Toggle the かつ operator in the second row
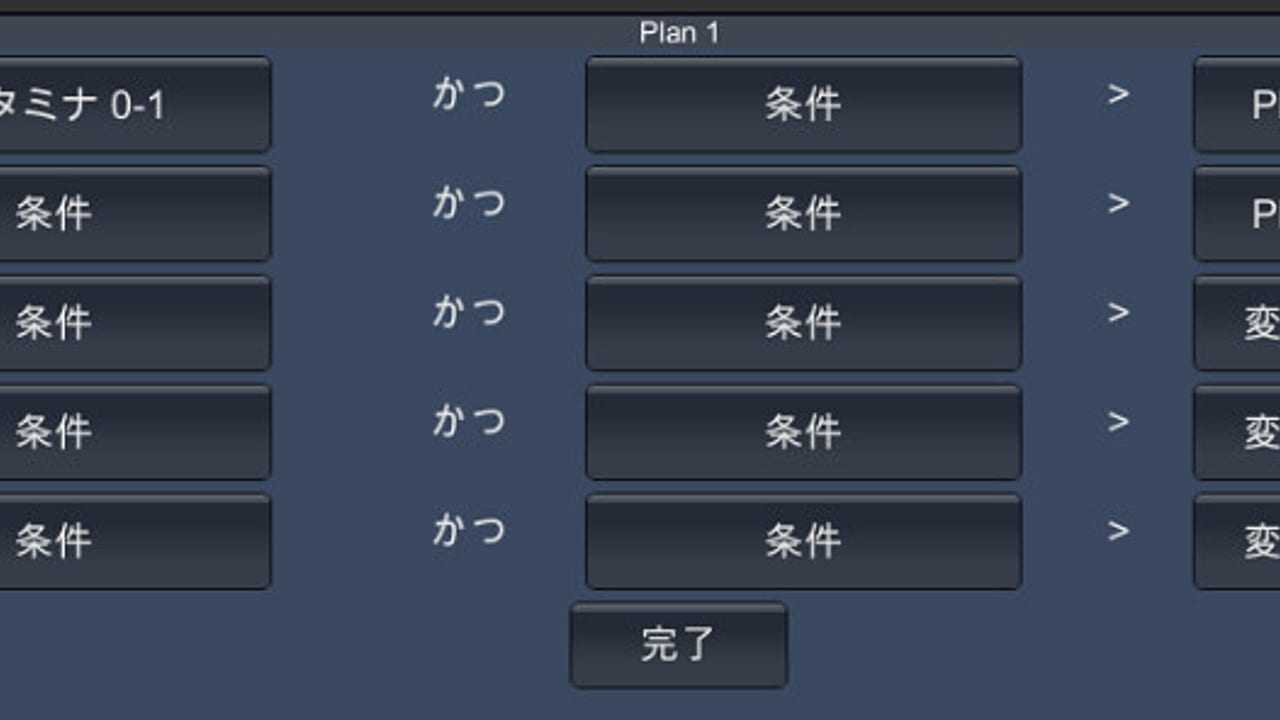 point(469,204)
